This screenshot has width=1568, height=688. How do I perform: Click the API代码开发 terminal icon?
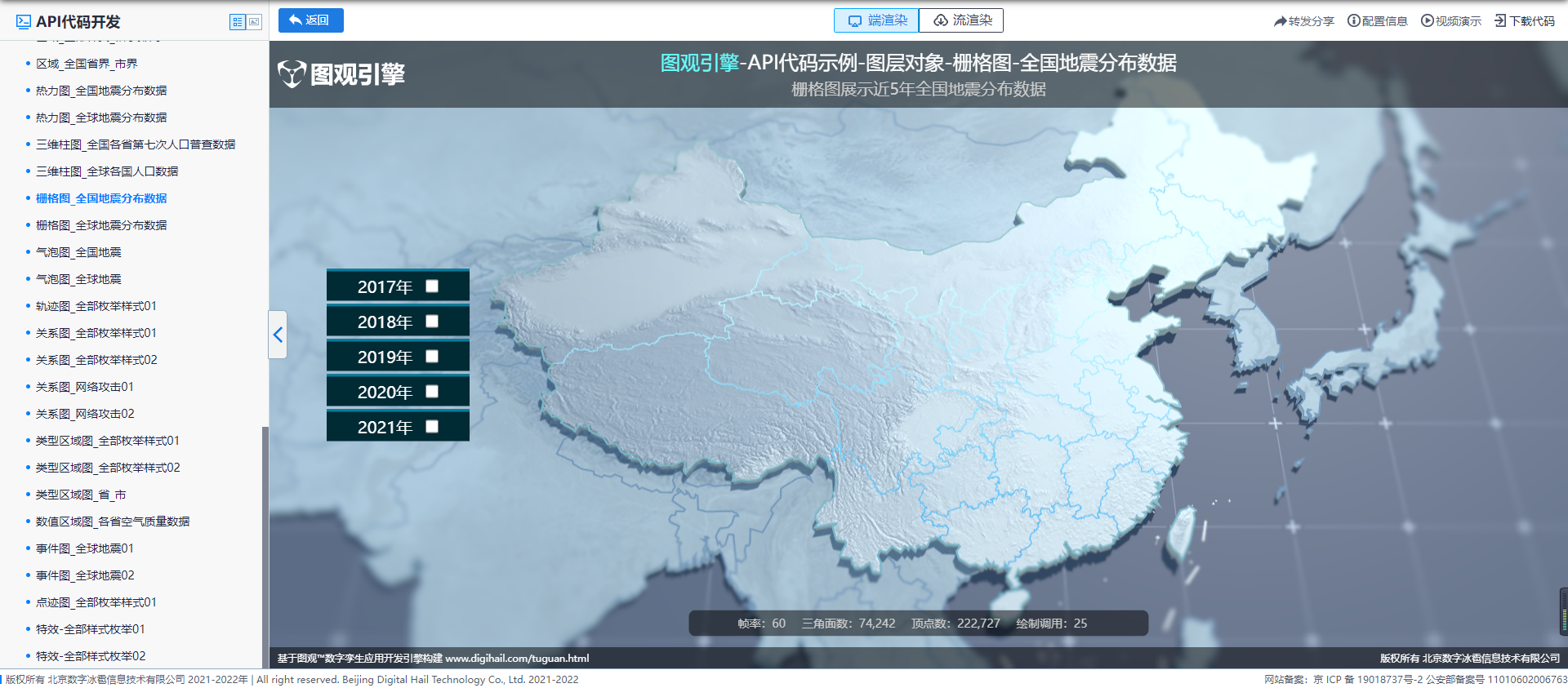tap(24, 22)
